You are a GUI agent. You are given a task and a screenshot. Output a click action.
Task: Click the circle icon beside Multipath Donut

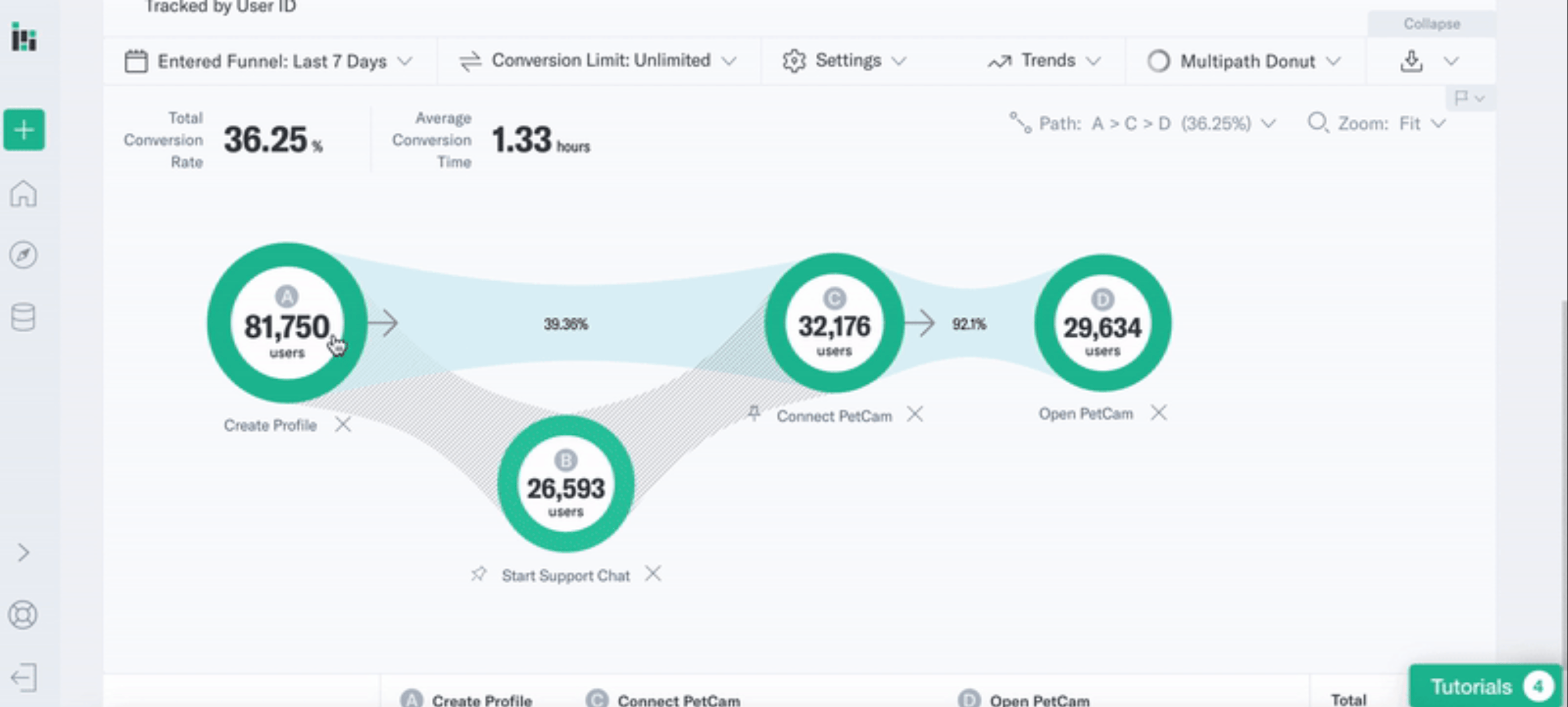pos(1158,61)
